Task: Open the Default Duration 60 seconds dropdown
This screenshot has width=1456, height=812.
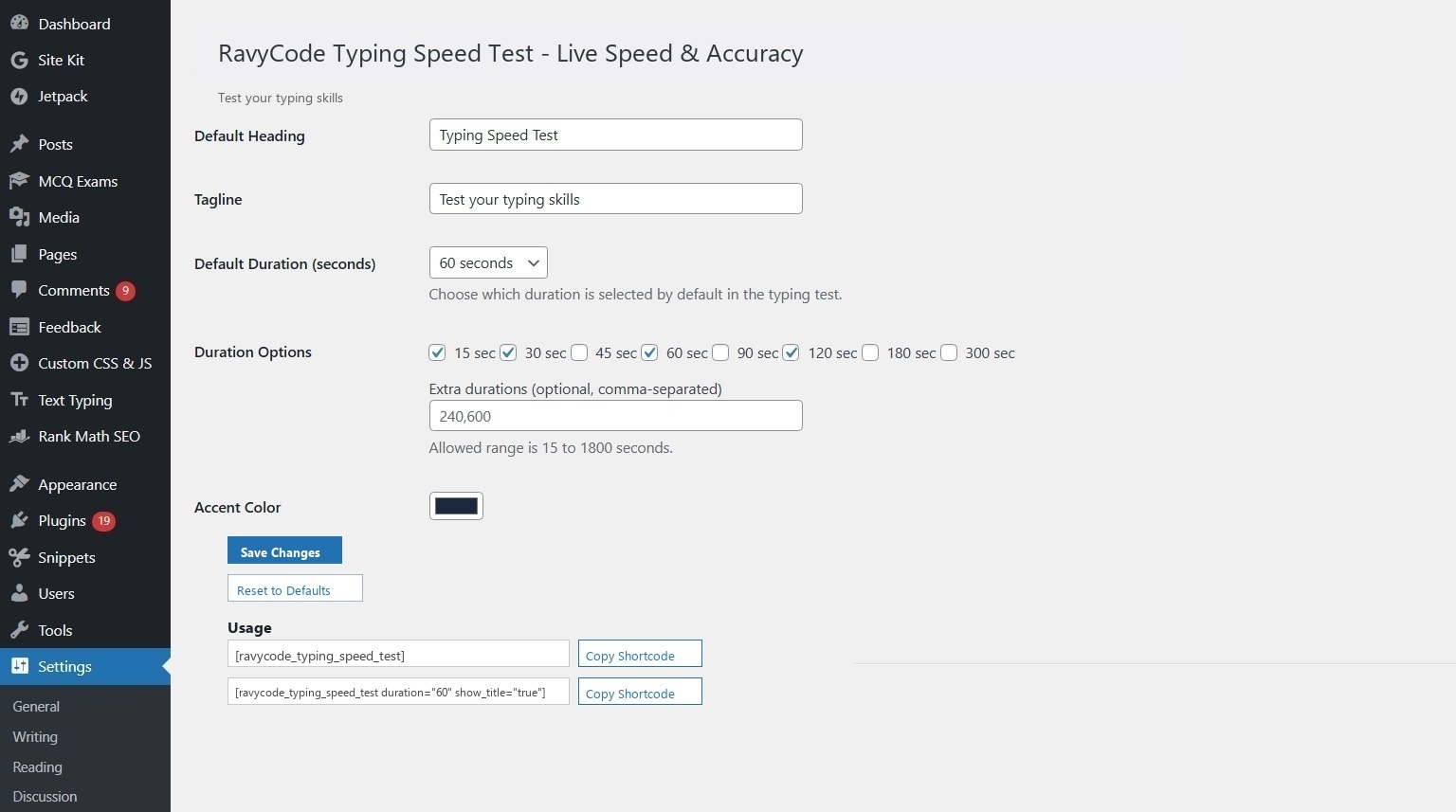Action: pos(488,262)
